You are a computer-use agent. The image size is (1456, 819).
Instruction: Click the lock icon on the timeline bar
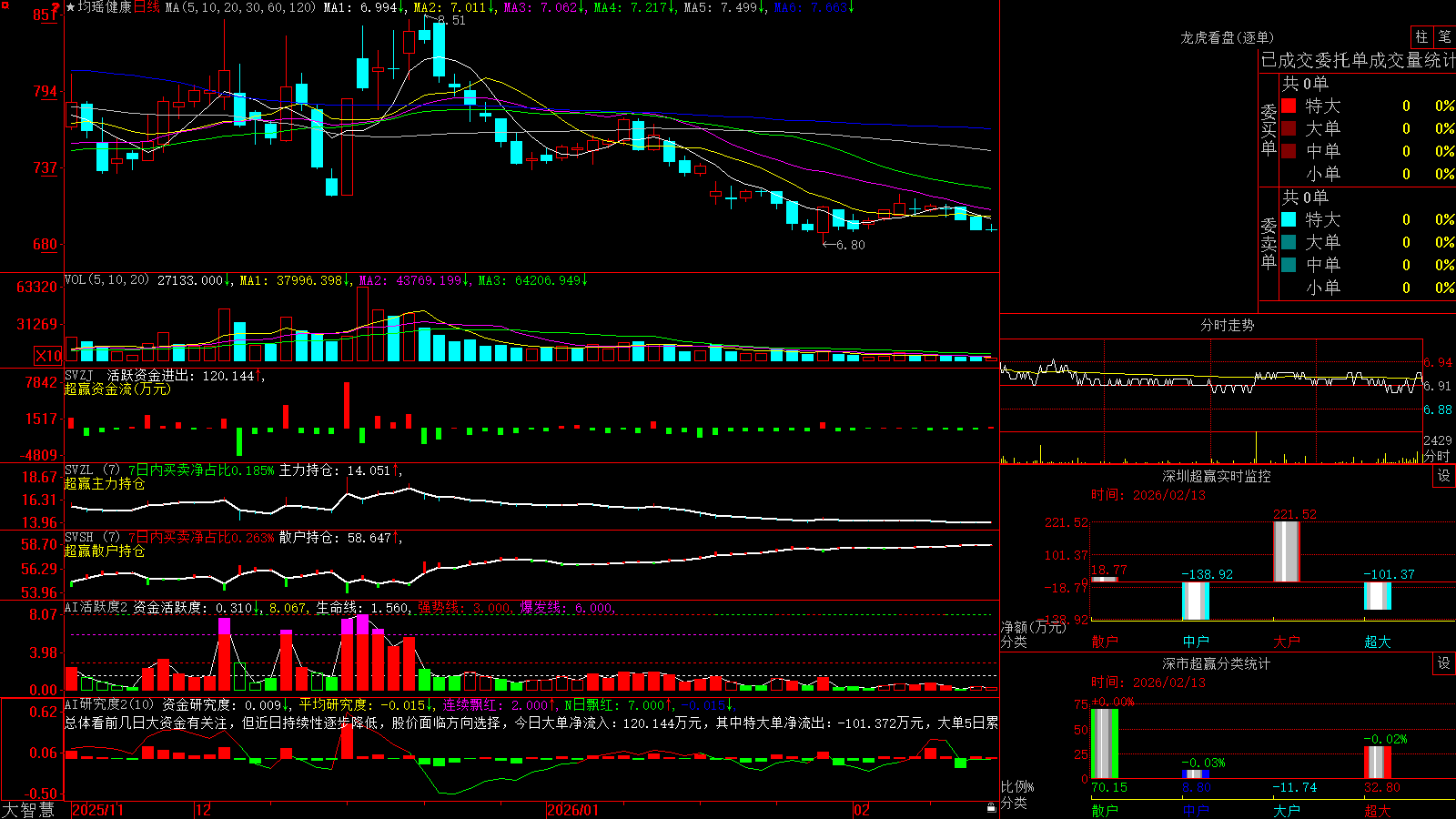pos(992,807)
